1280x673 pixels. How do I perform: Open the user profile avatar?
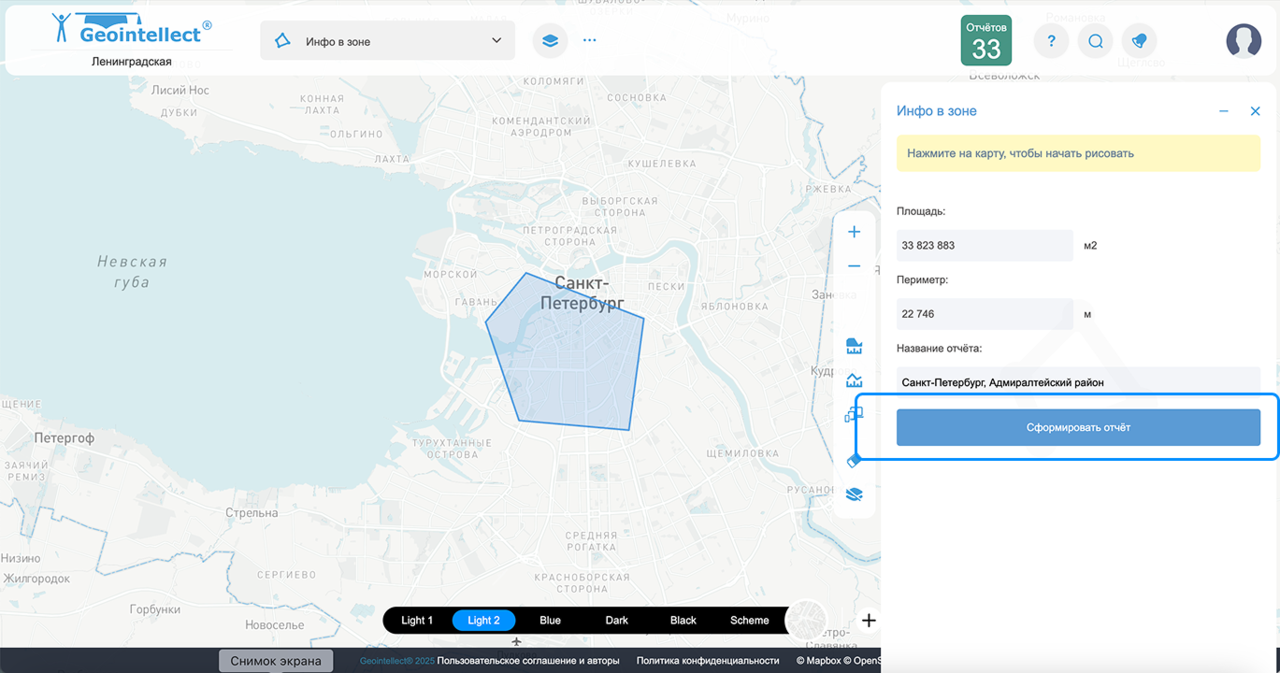click(1243, 41)
